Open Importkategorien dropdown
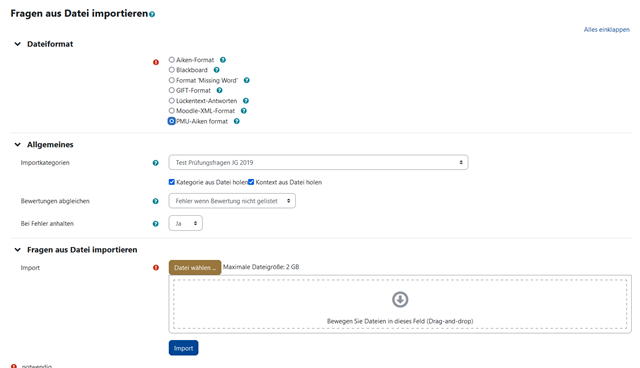The width and height of the screenshot is (640, 368). click(318, 162)
